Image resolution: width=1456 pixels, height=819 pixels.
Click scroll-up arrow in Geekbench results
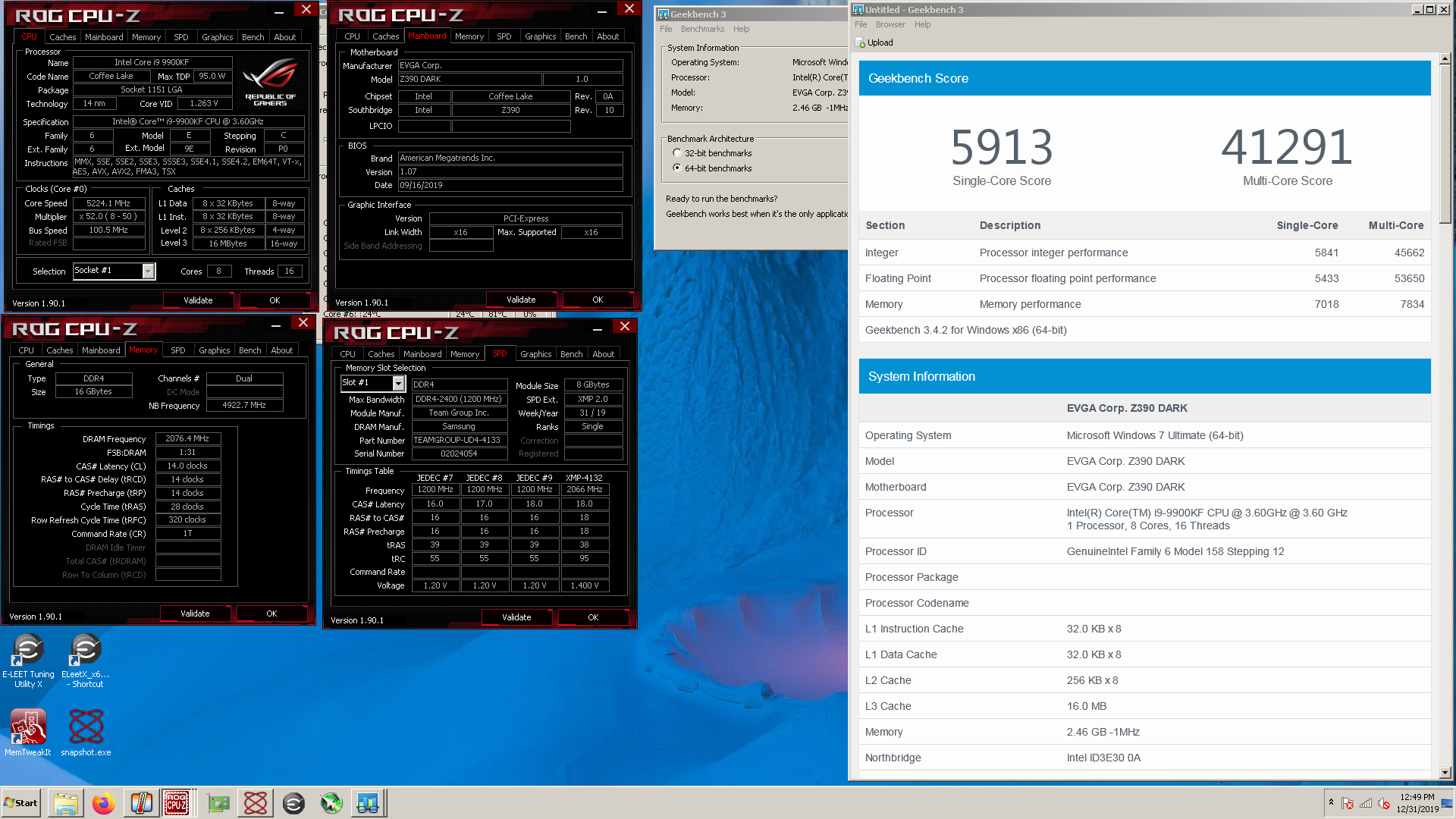pos(1445,58)
